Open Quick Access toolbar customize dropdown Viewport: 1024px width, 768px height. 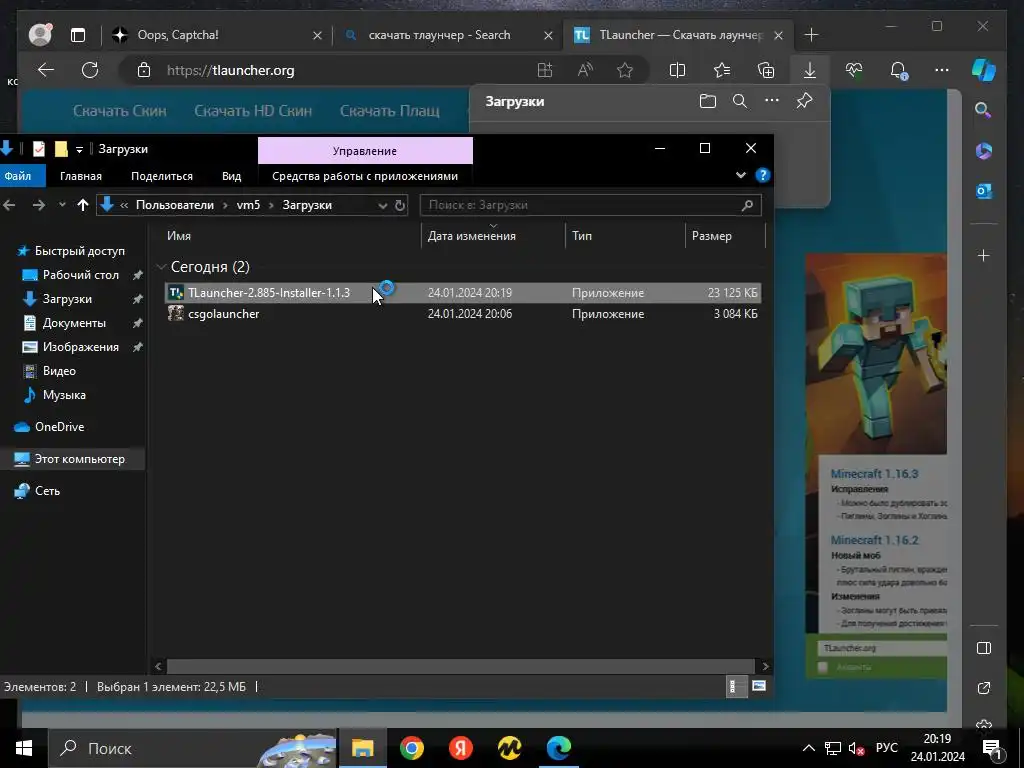[79, 150]
